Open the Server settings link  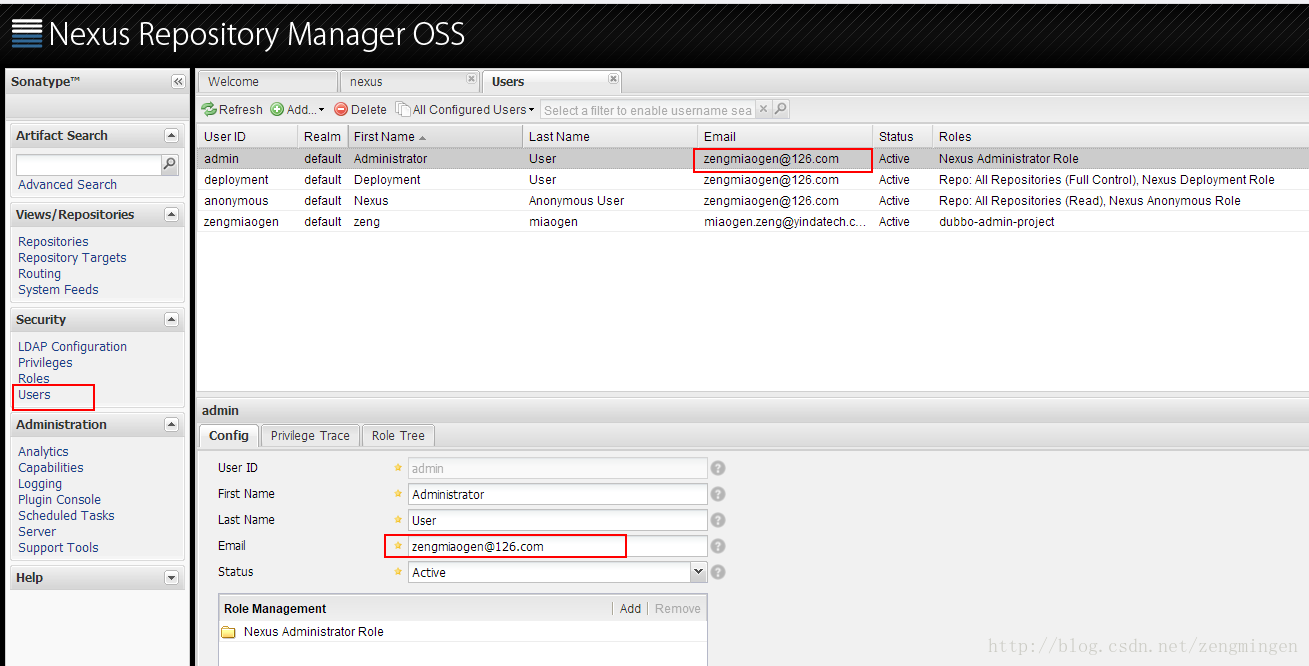37,532
